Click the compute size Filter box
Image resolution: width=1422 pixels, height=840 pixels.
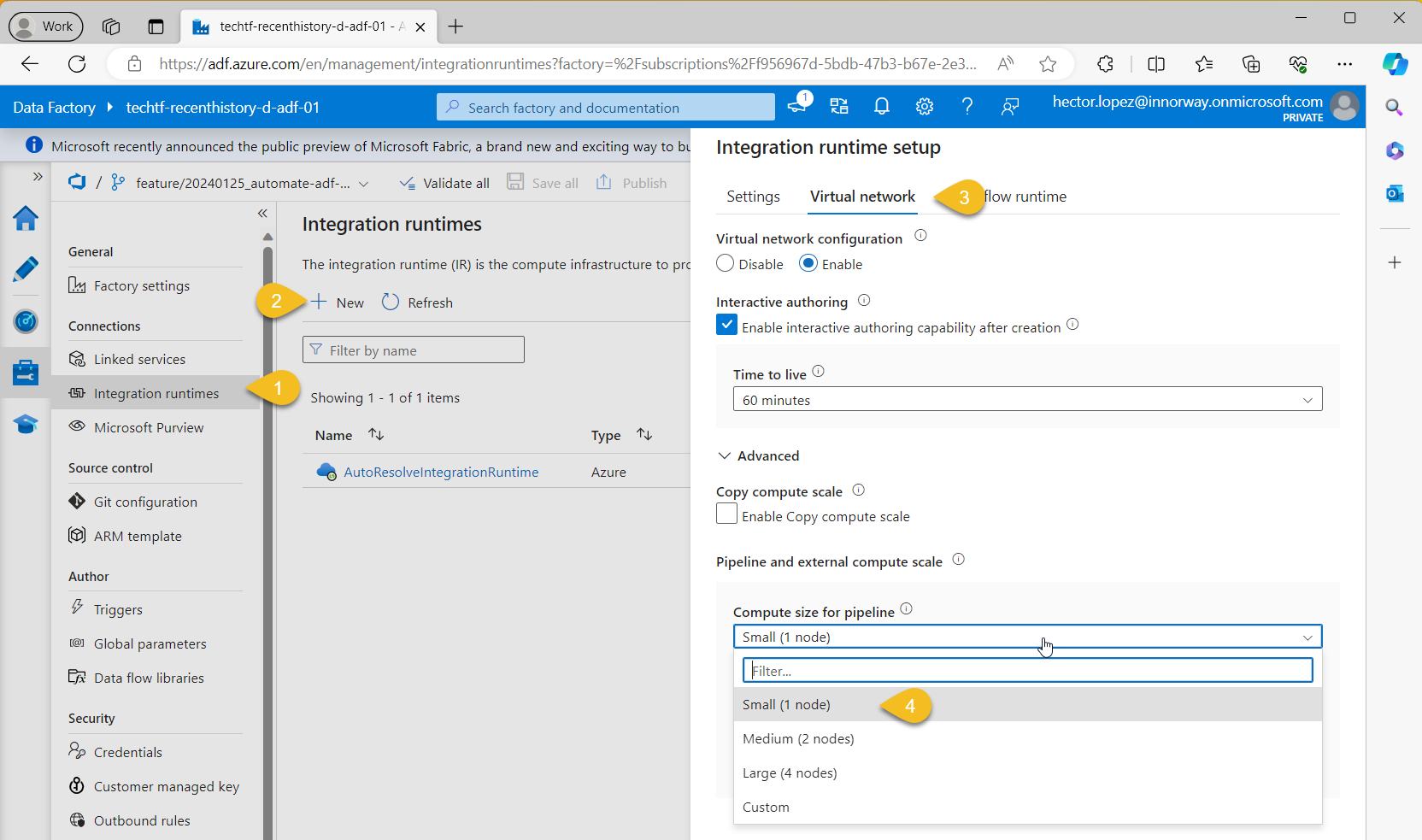point(1027,670)
